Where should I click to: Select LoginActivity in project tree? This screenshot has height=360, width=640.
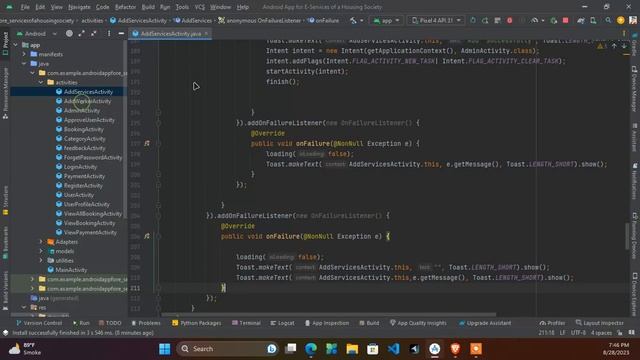coord(80,167)
